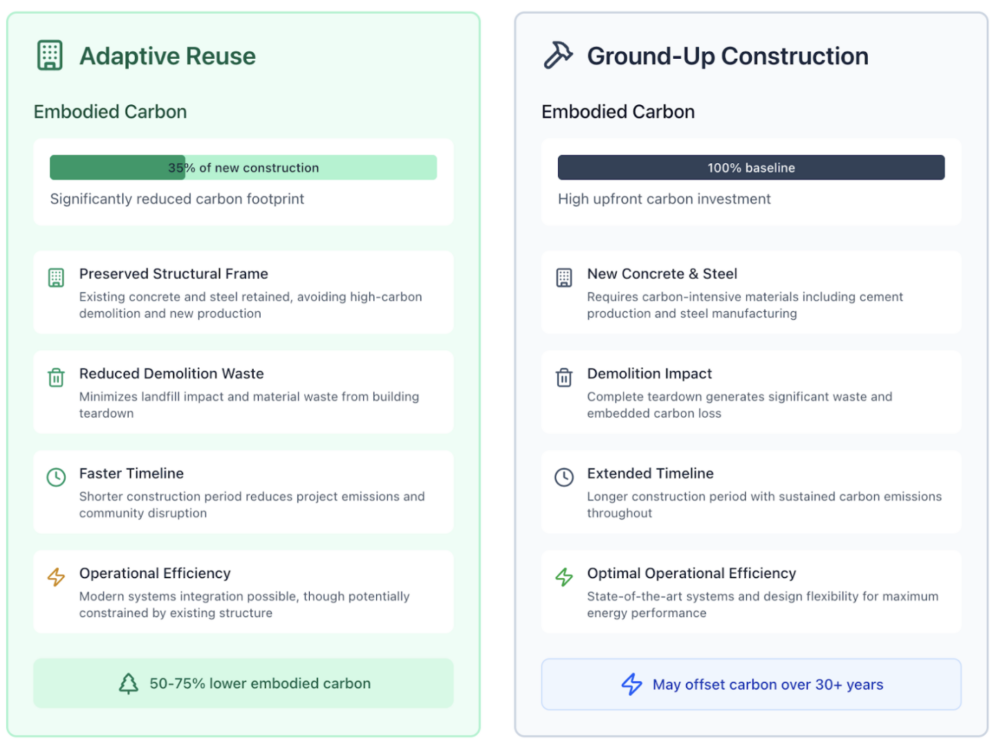The height and width of the screenshot is (747, 1000).
Task: Click the 100% baseline progress bar
Action: pos(751,168)
